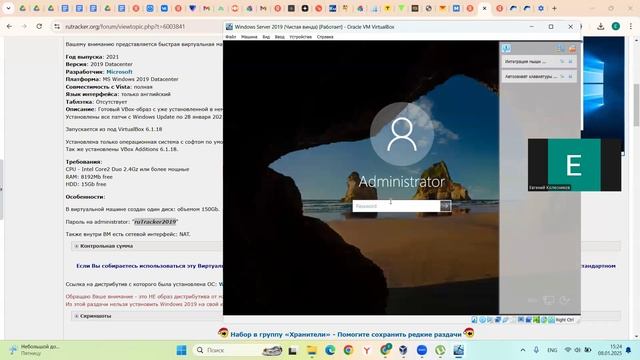Open the Wi-Fi network tray icon

point(568,350)
